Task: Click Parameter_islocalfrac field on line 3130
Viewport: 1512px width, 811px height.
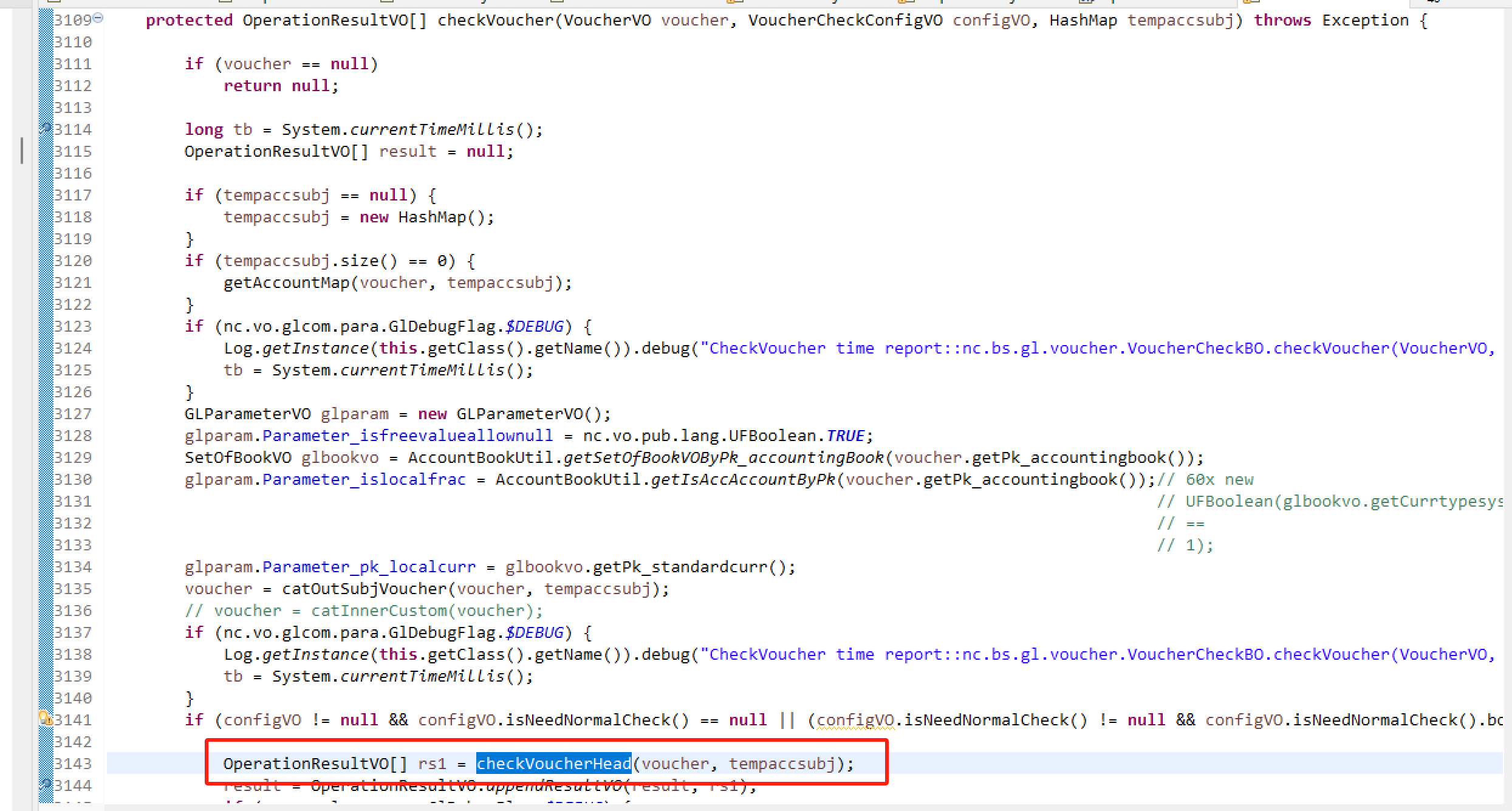Action: pyautogui.click(x=364, y=479)
